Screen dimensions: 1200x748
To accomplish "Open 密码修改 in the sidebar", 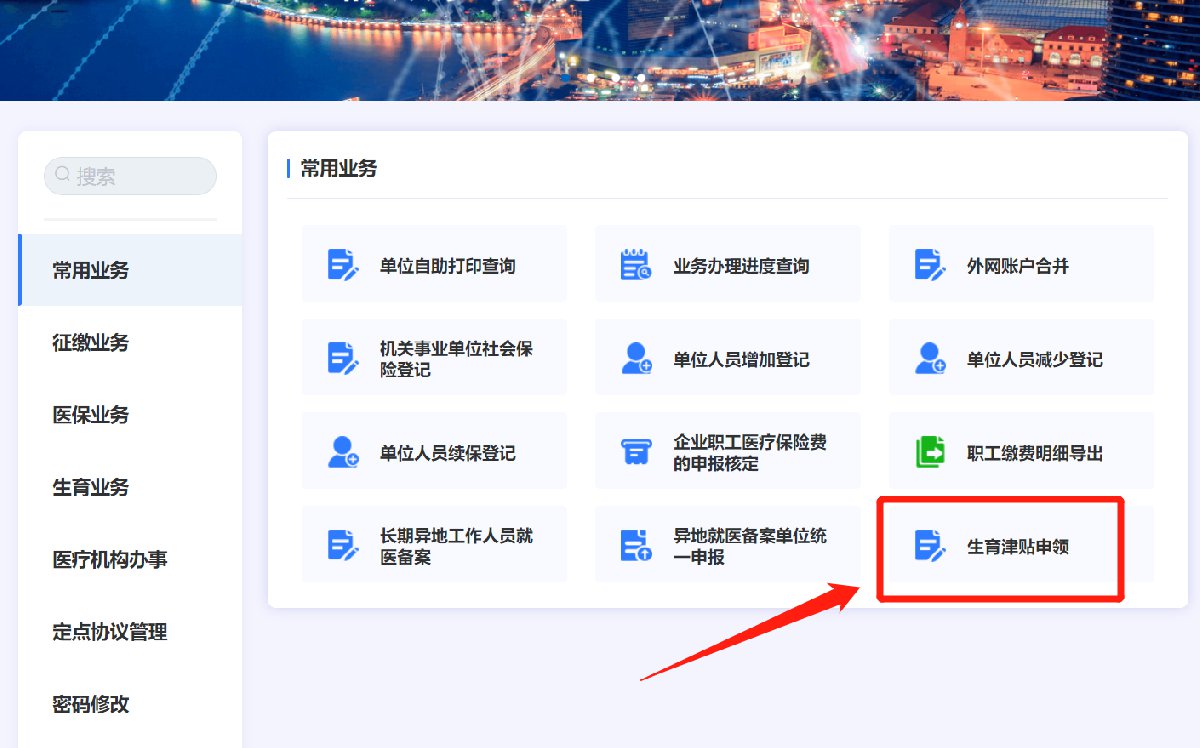I will [91, 704].
